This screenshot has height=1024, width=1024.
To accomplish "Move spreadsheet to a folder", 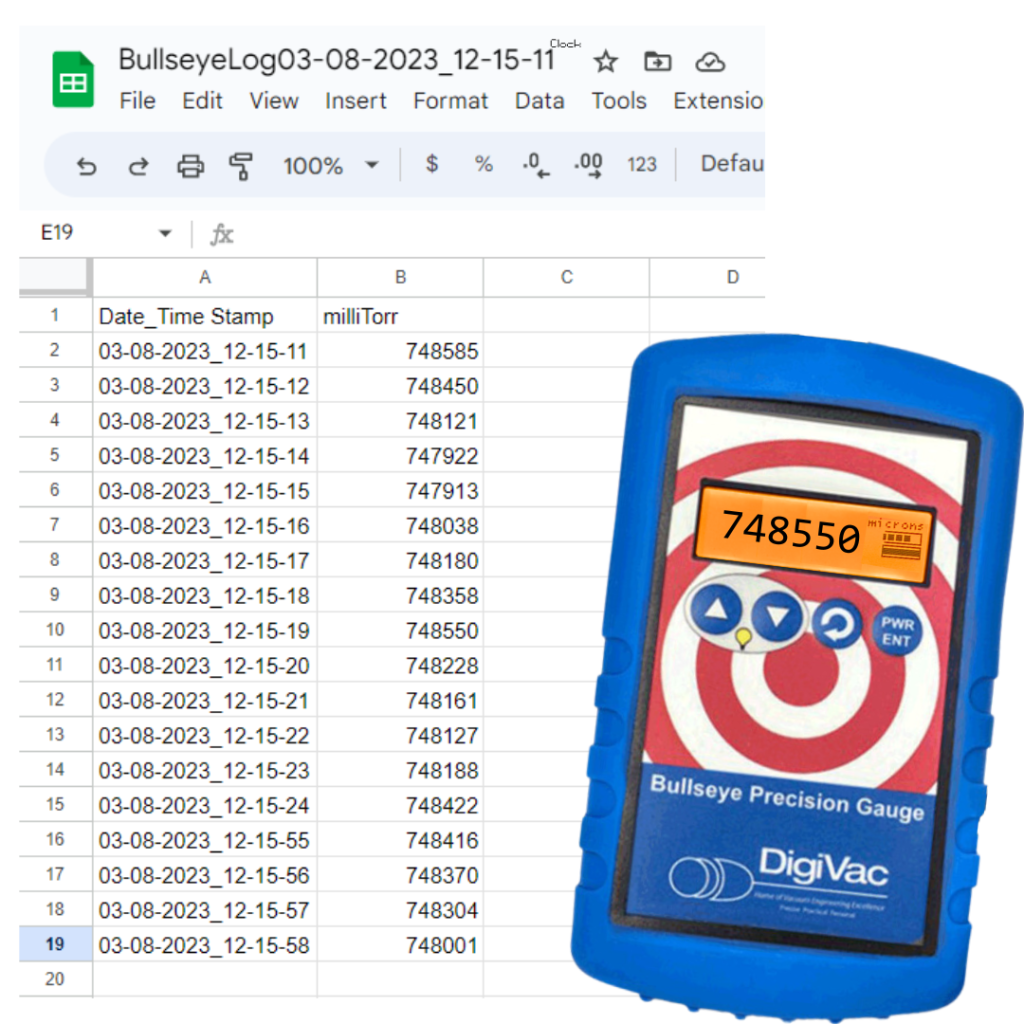I will coord(658,62).
